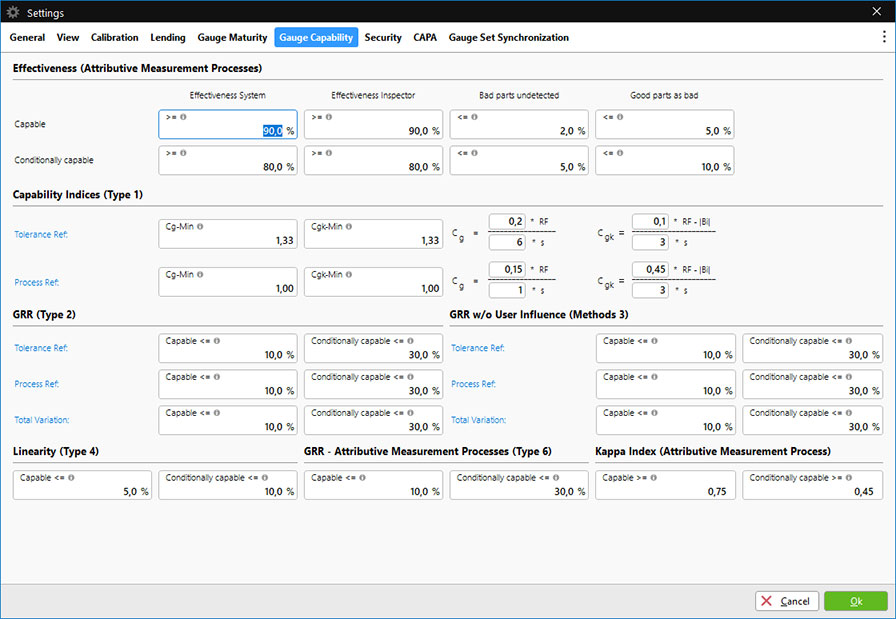Image resolution: width=896 pixels, height=619 pixels.
Task: Switch to the Calibration tab
Action: [114, 37]
